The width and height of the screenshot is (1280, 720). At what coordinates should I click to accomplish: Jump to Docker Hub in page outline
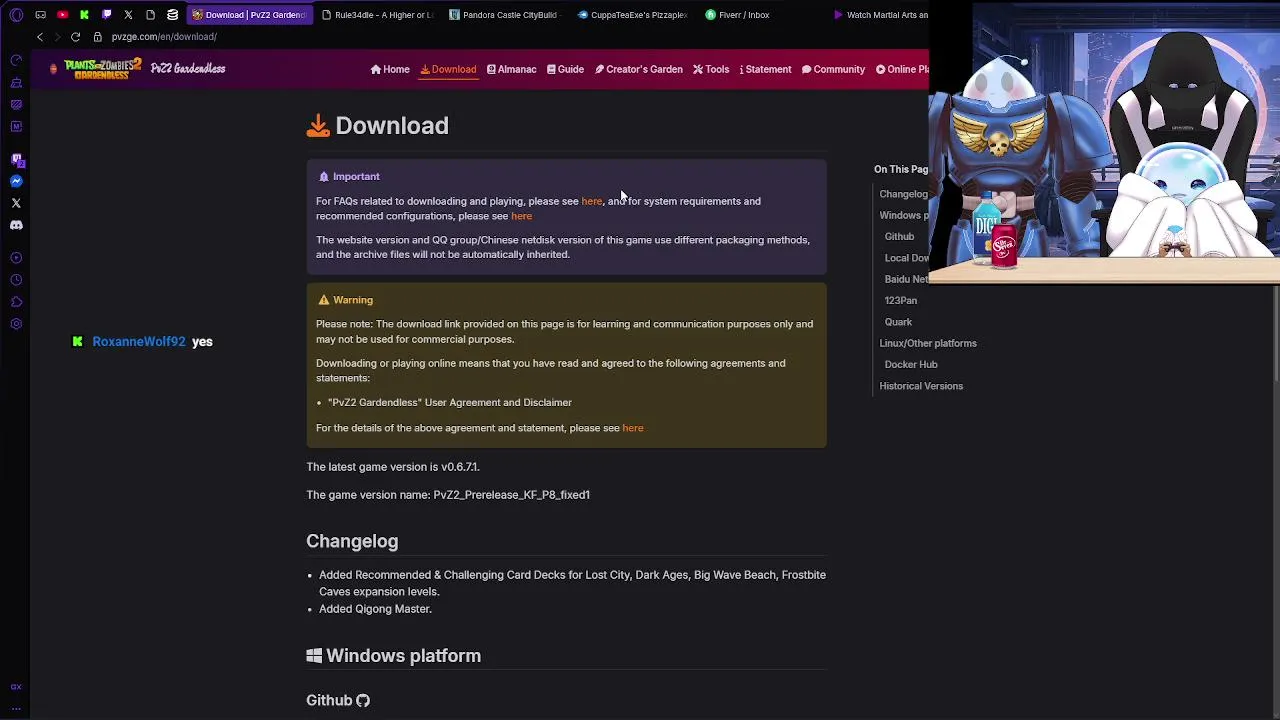pyautogui.click(x=911, y=364)
